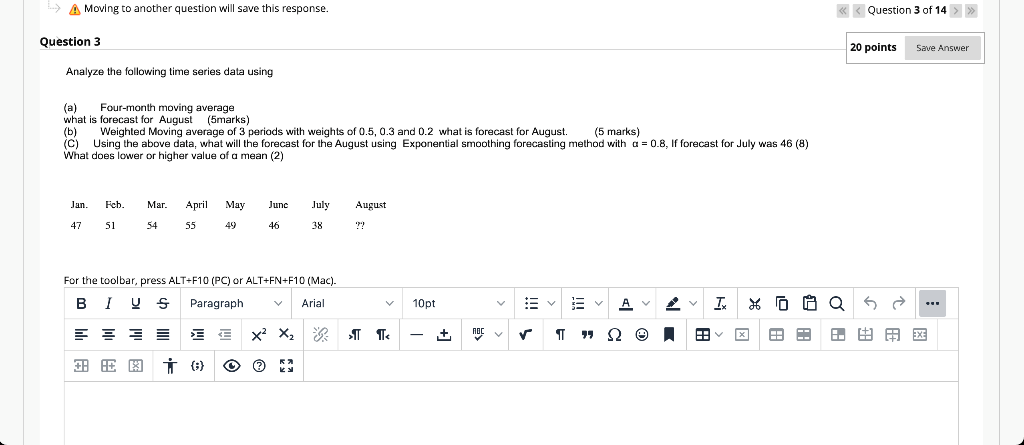The width and height of the screenshot is (1024, 445).
Task: Open editor help
Action: [x=259, y=366]
